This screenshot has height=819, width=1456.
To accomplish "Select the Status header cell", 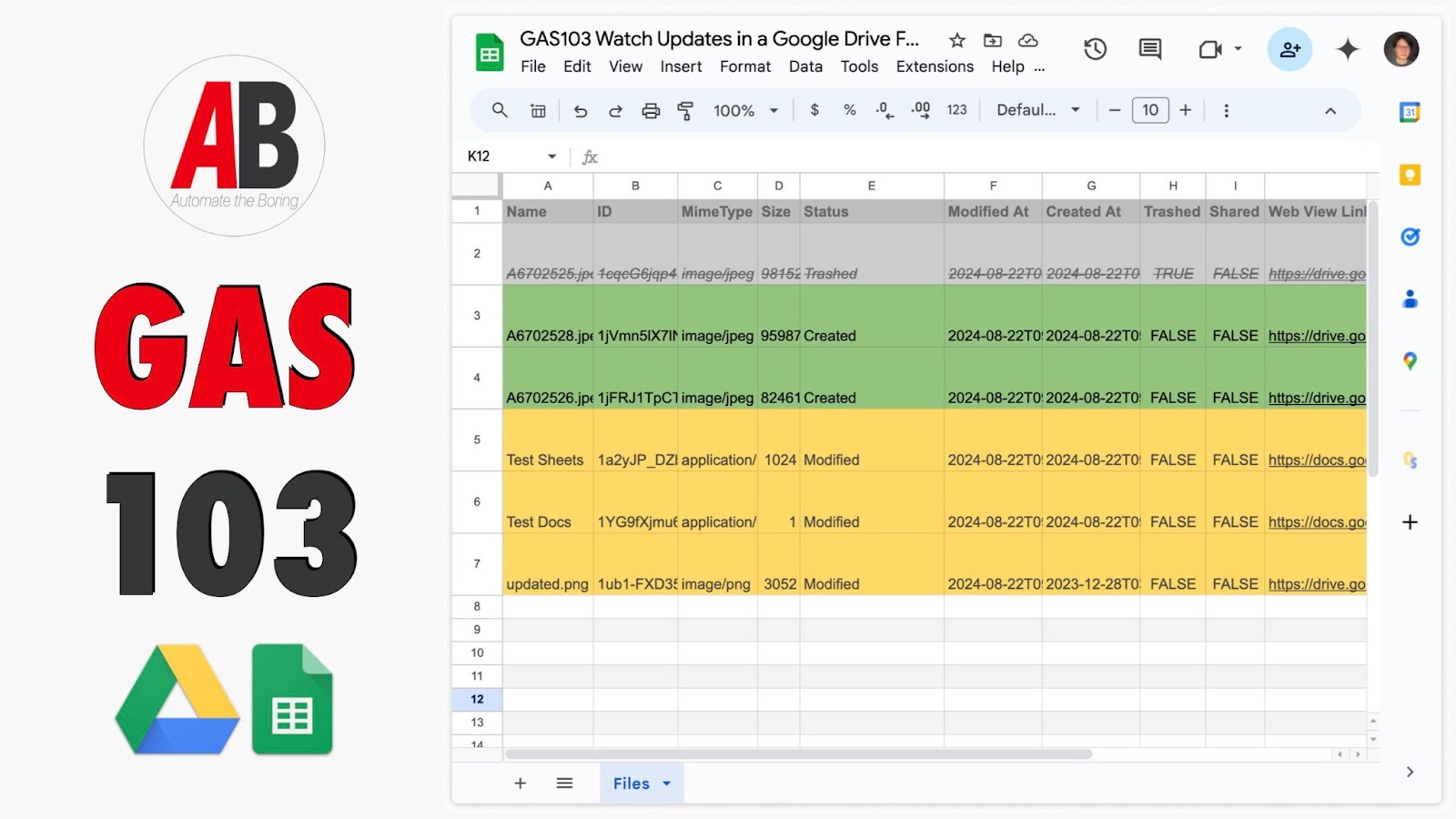I will pyautogui.click(x=872, y=211).
